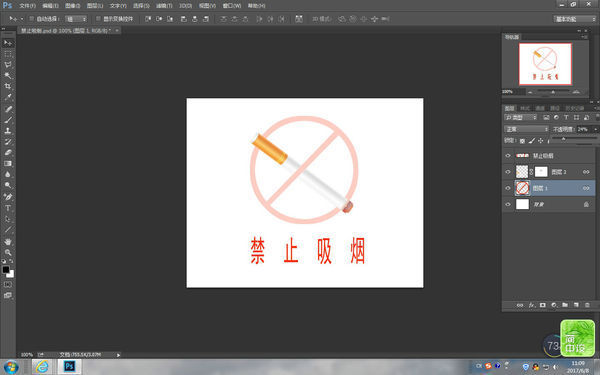Select the Magic Wand tool

coord(8,75)
